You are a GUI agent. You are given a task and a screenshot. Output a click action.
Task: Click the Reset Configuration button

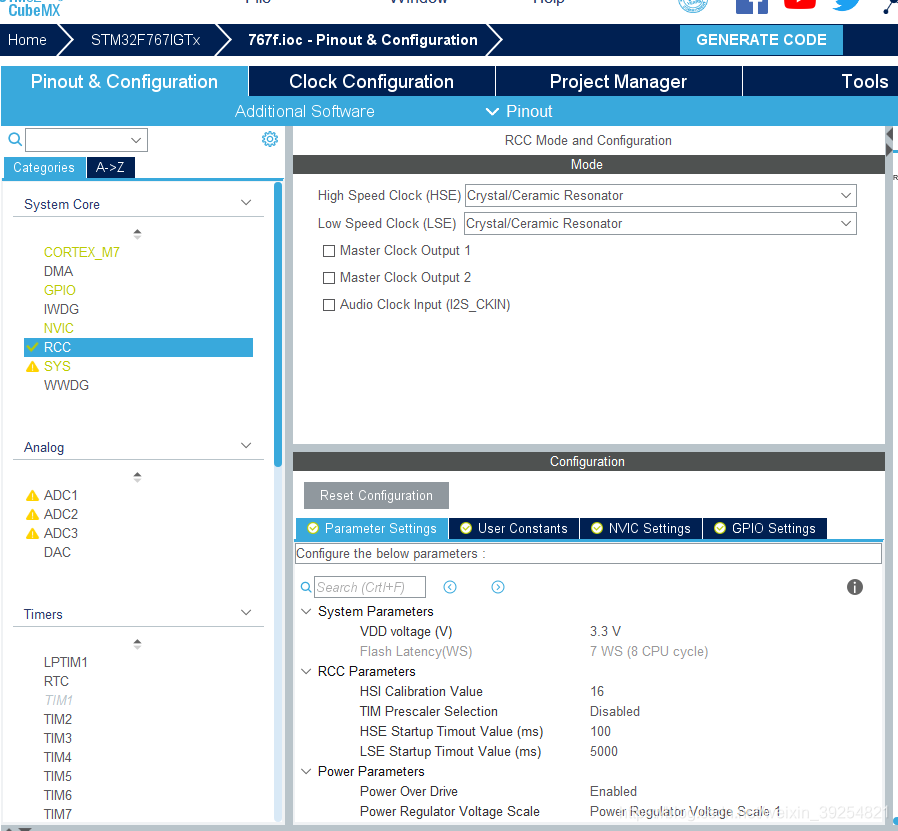376,495
